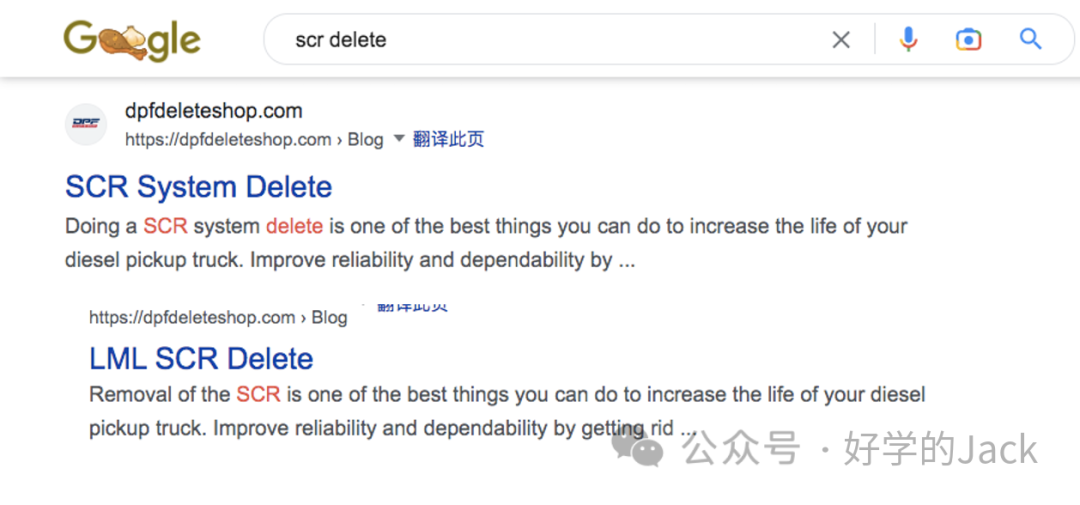Click the 翻译此页 link on first result
1080x505 pixels.
point(448,139)
